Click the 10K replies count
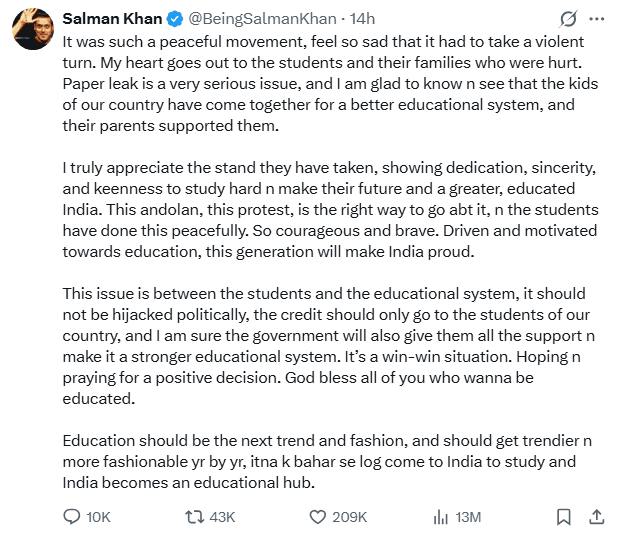Viewport: 622px width, 534px height. pos(98,517)
